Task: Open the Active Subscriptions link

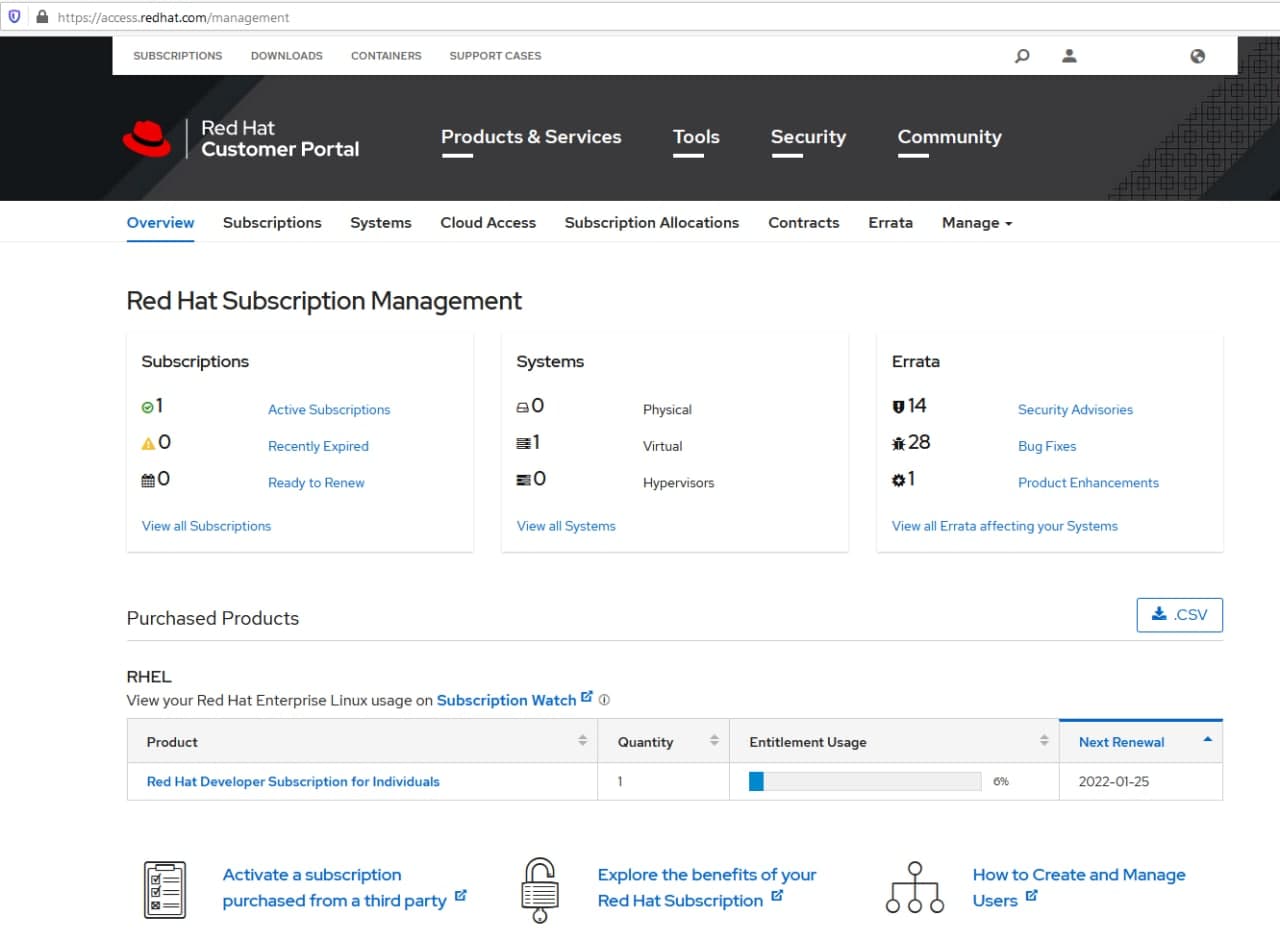Action: [x=329, y=410]
